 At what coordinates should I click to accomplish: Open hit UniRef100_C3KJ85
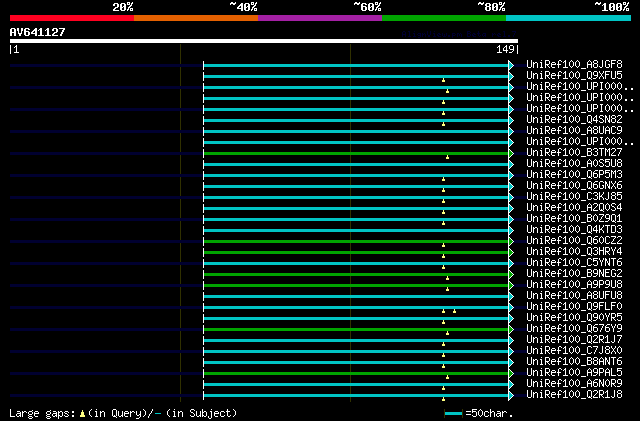tap(574, 197)
